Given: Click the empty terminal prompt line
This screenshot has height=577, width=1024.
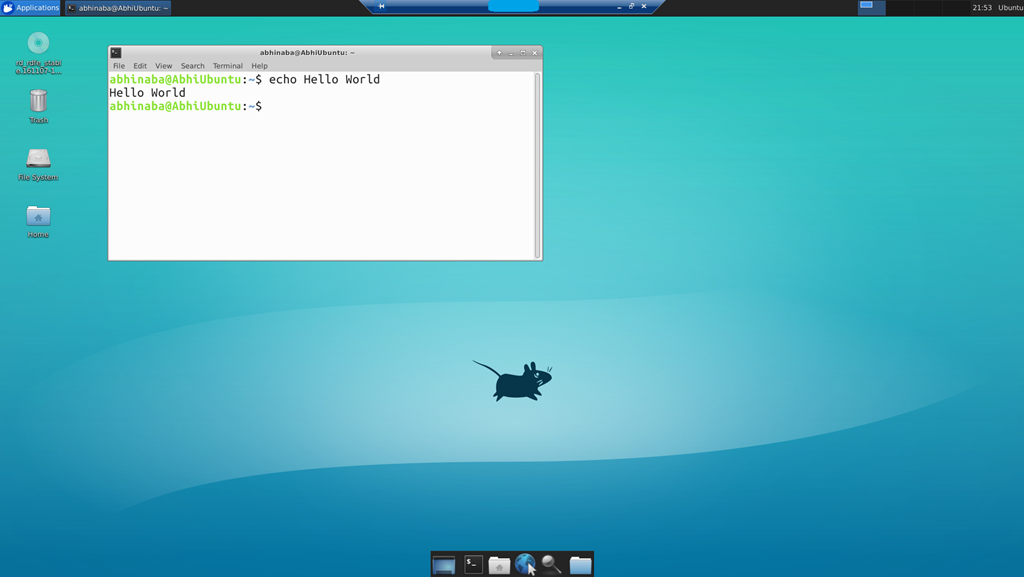Looking at the screenshot, I should click(x=185, y=106).
